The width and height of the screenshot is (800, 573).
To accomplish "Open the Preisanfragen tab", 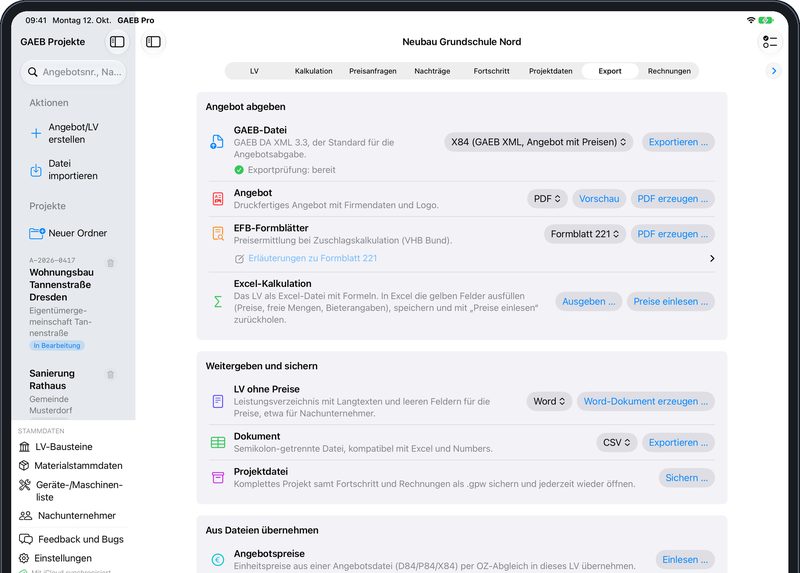I will coord(372,71).
